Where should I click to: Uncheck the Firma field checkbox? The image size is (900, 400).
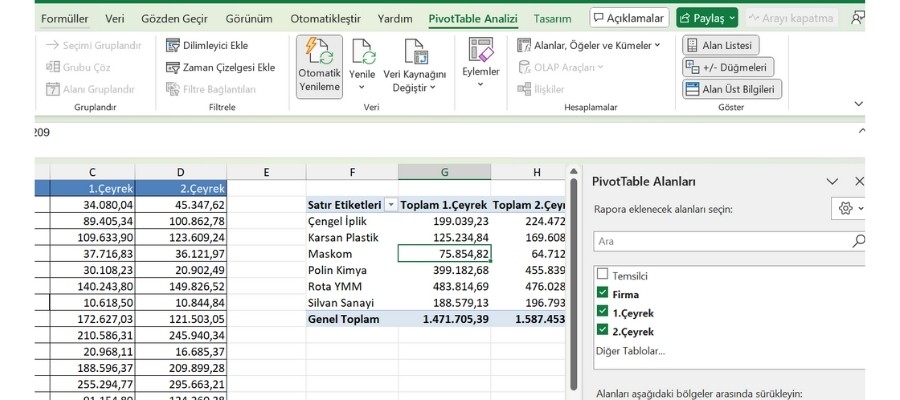602,294
